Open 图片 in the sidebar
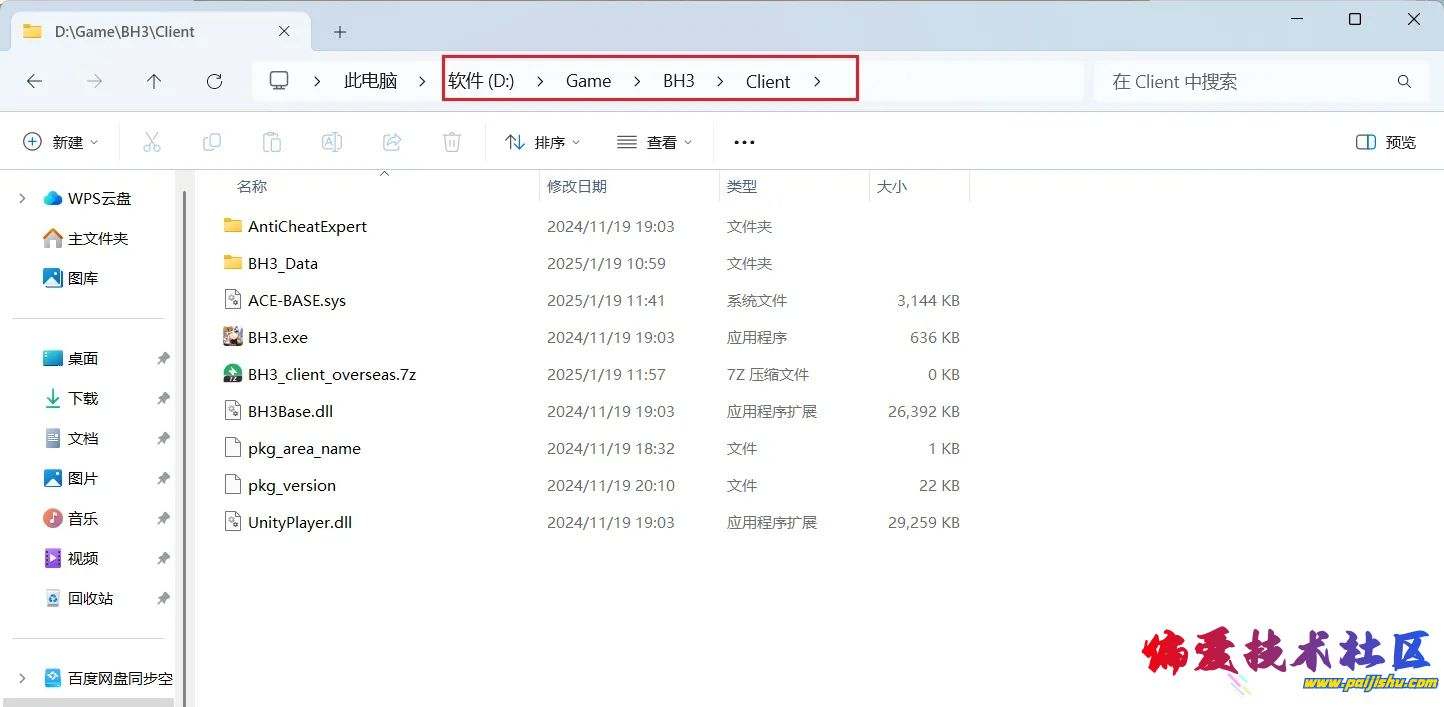The width and height of the screenshot is (1444, 707). (71, 478)
